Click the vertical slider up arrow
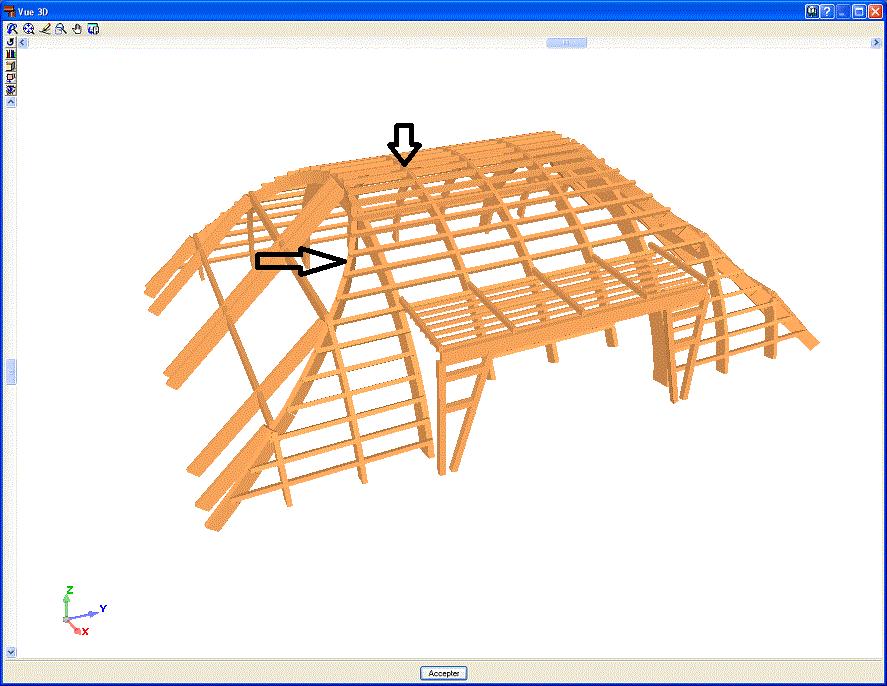887x686 pixels. tap(11, 102)
